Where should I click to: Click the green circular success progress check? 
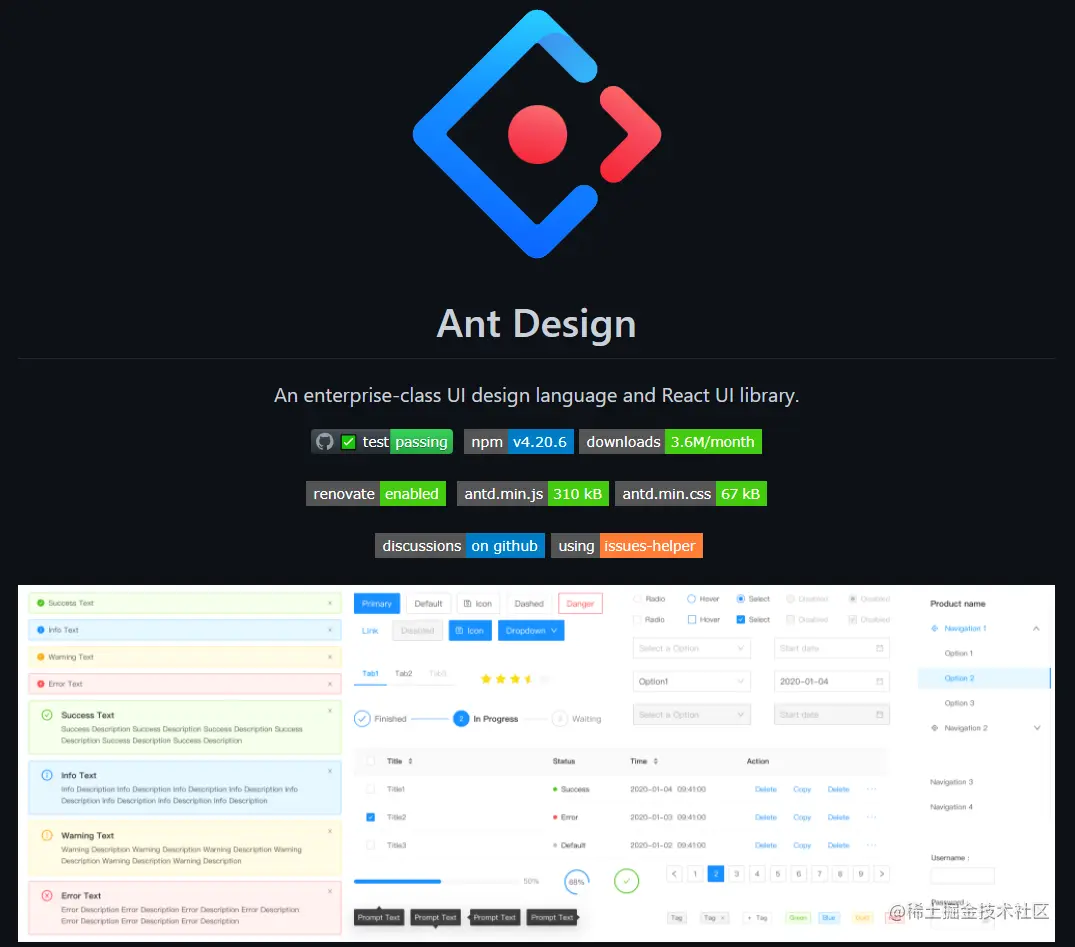[x=626, y=881]
